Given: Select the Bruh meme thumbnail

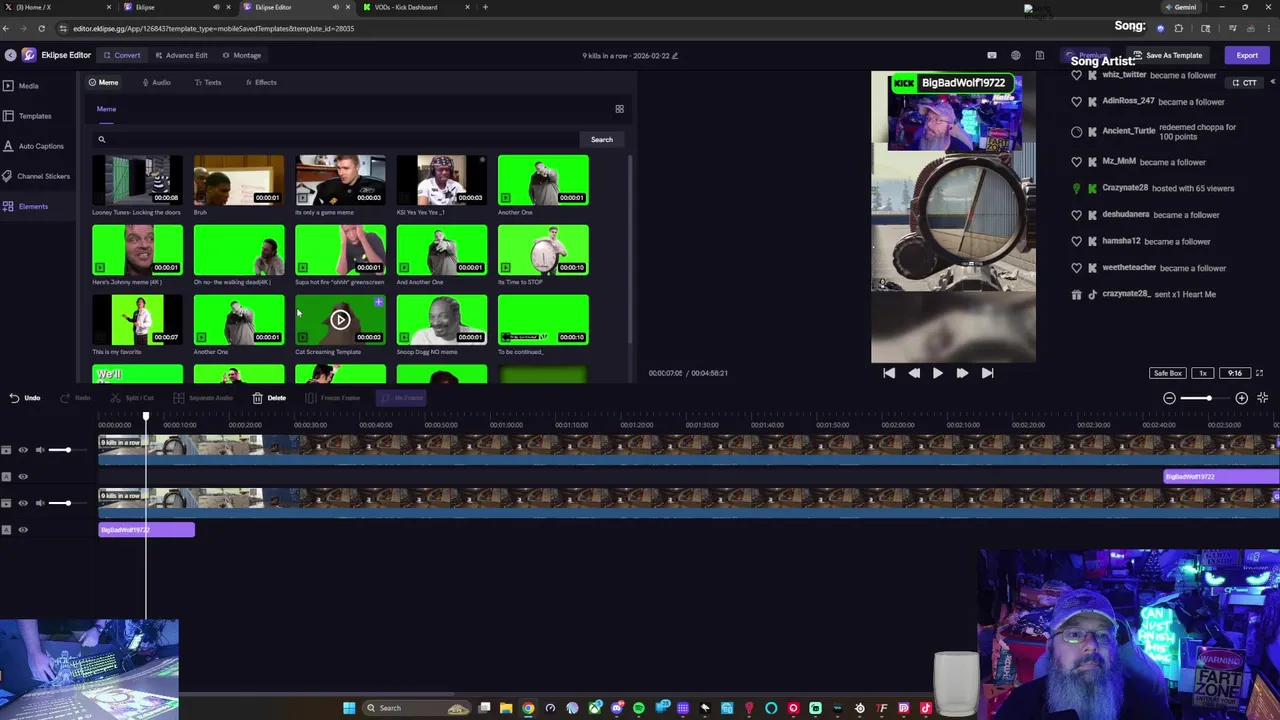Looking at the screenshot, I should (239, 180).
